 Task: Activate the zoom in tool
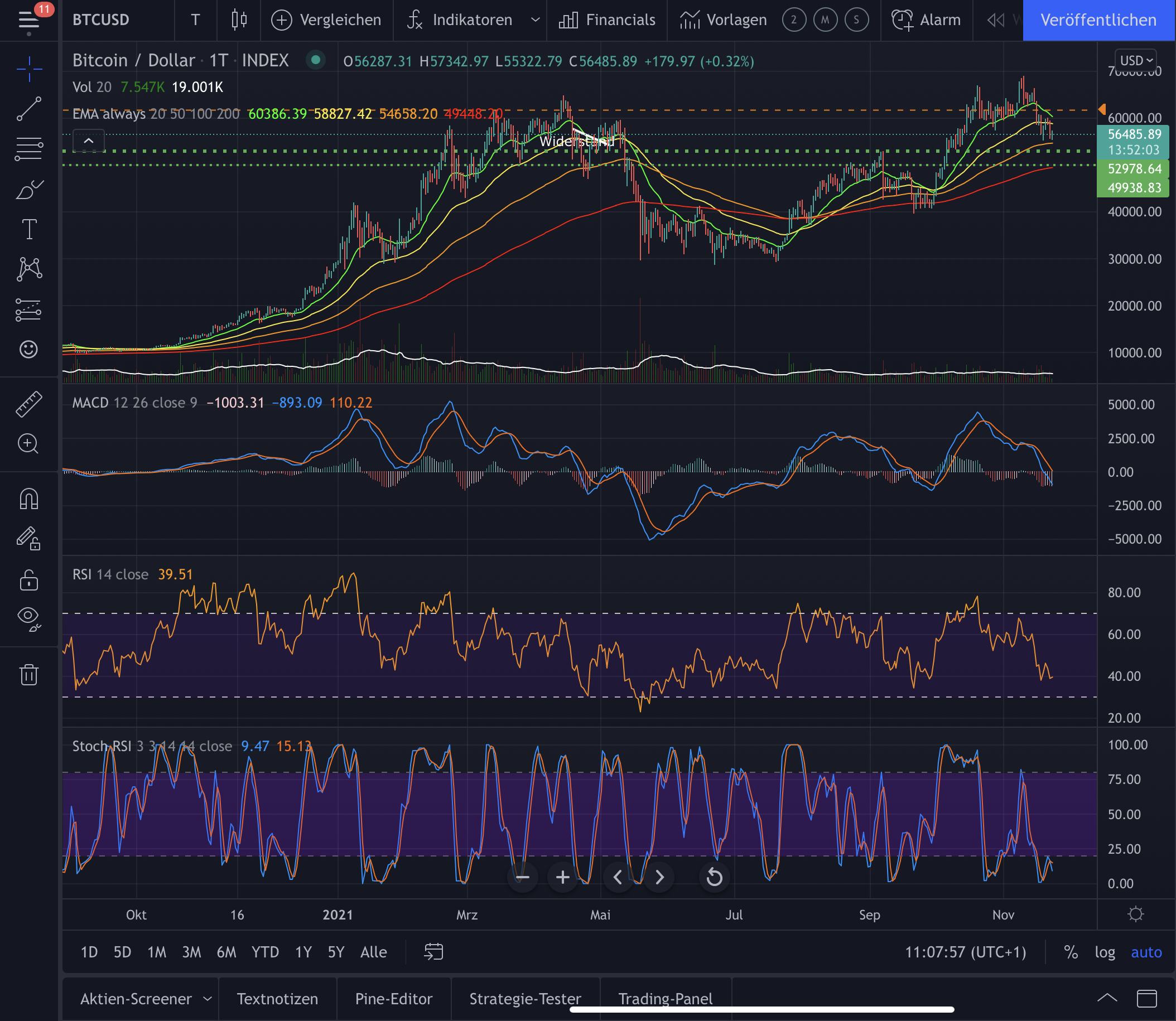pos(29,443)
